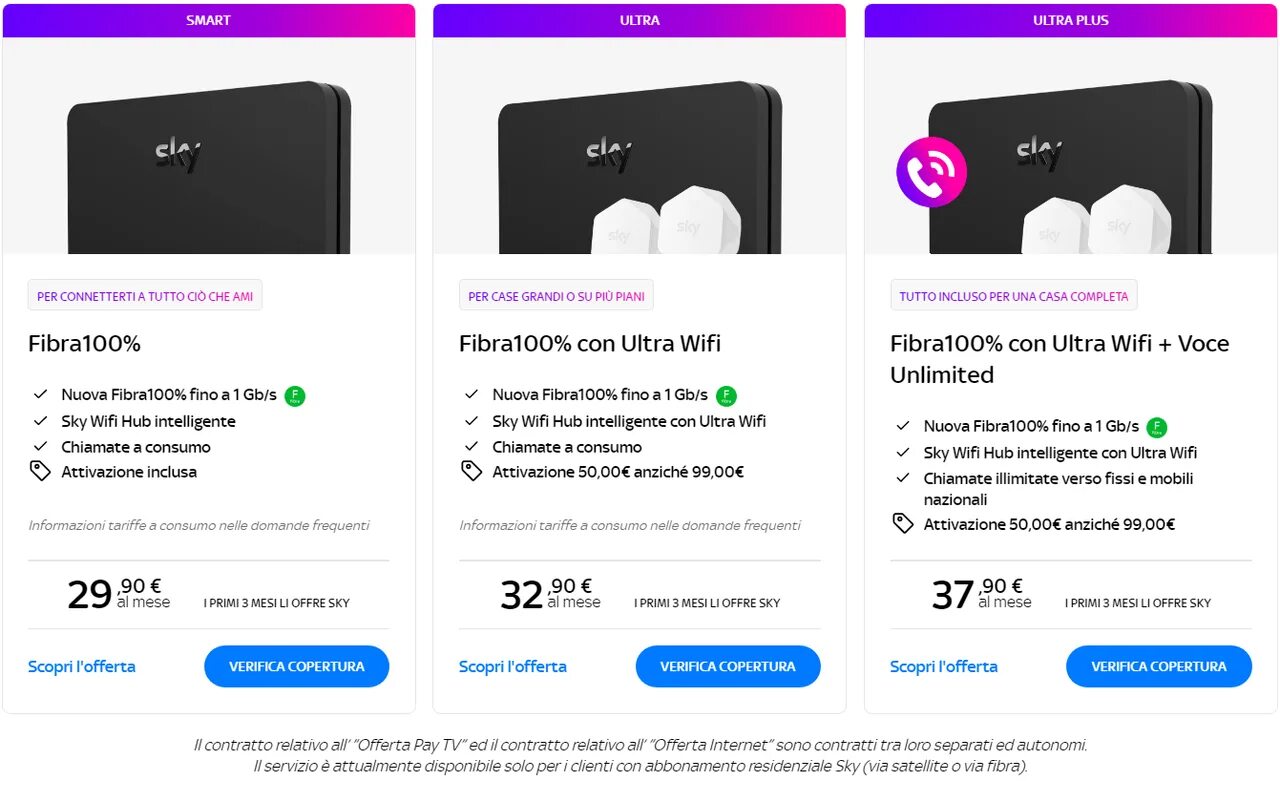This screenshot has height=785, width=1280.
Task: Click Verifica Copertura for the Ultra plan
Action: (728, 666)
